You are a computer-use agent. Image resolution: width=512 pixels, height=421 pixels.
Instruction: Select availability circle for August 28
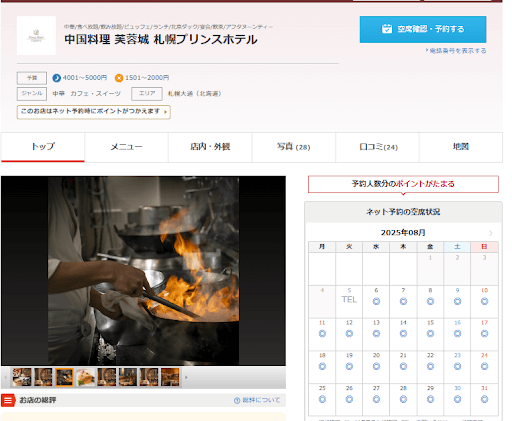[403, 399]
